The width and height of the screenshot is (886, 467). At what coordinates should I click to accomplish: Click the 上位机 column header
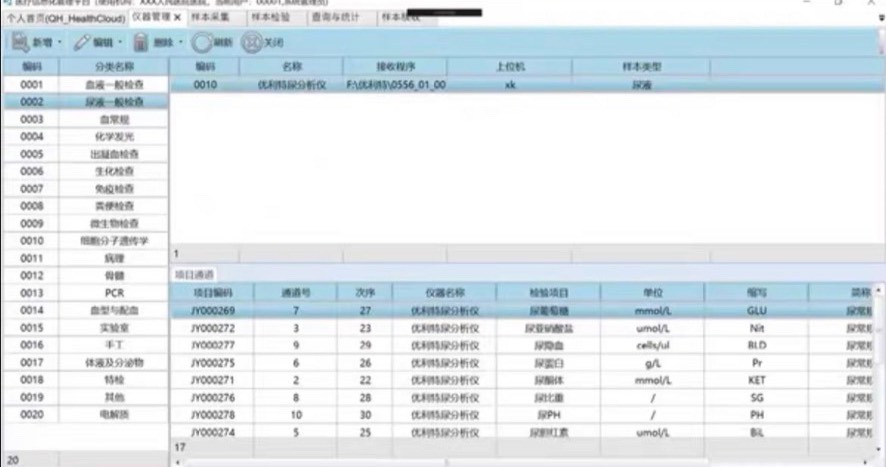tap(510, 67)
